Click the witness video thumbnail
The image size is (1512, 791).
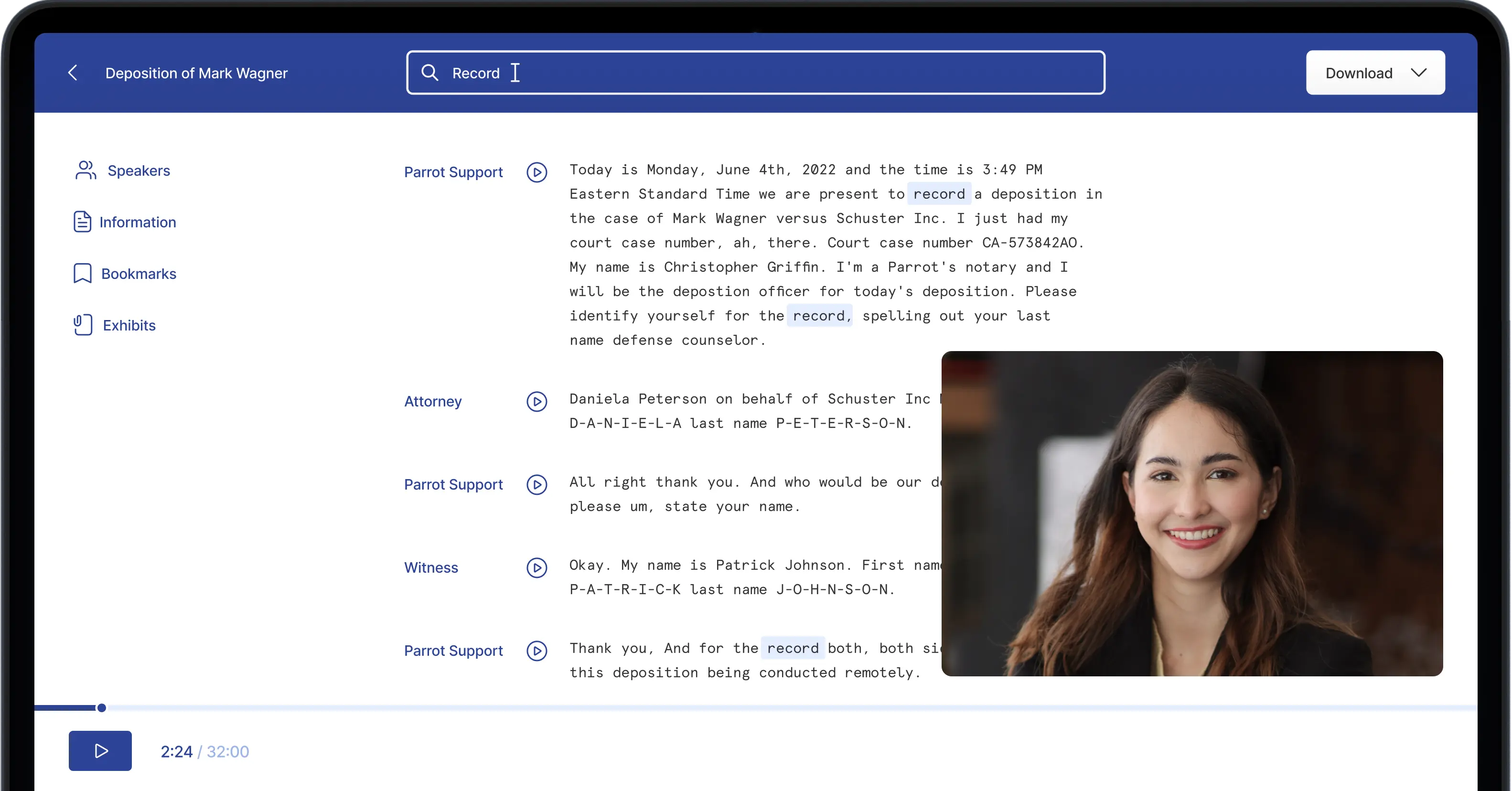(1191, 513)
